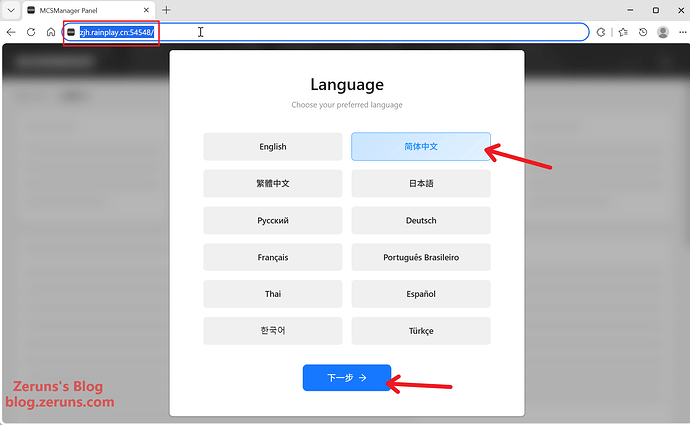Choose 简体中文 language option
This screenshot has height=425, width=690.
pyautogui.click(x=421, y=147)
